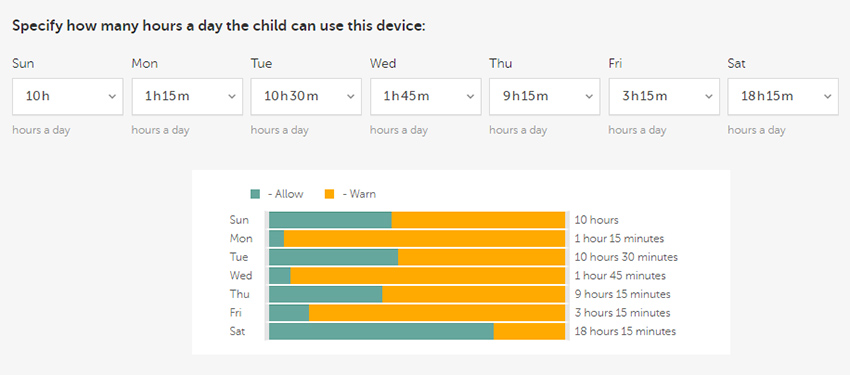Click the orange Warn segment of Mon bar

click(x=424, y=238)
